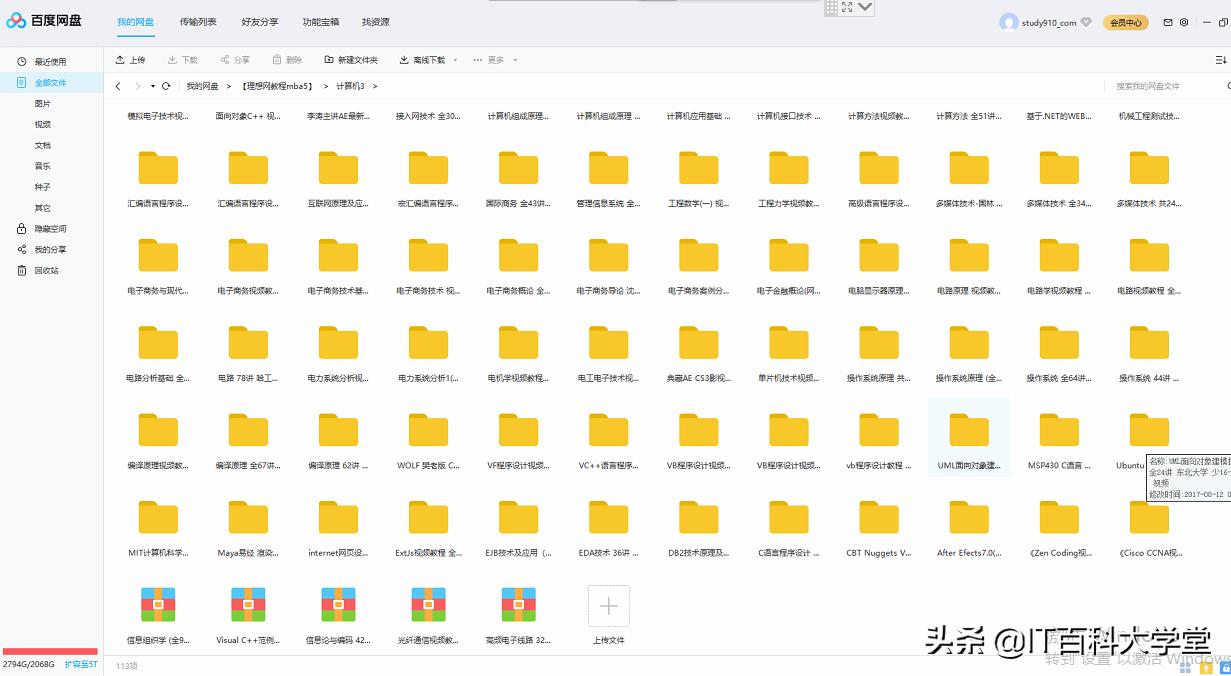
Task: Open the 功能宝箱 menu item
Action: pos(319,20)
